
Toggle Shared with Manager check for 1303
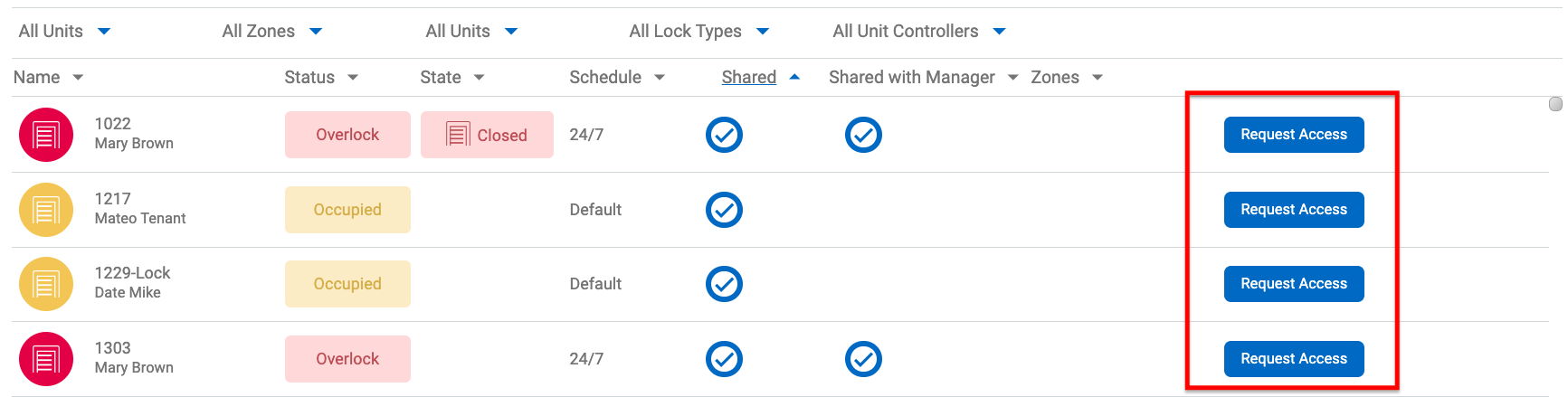click(x=863, y=359)
